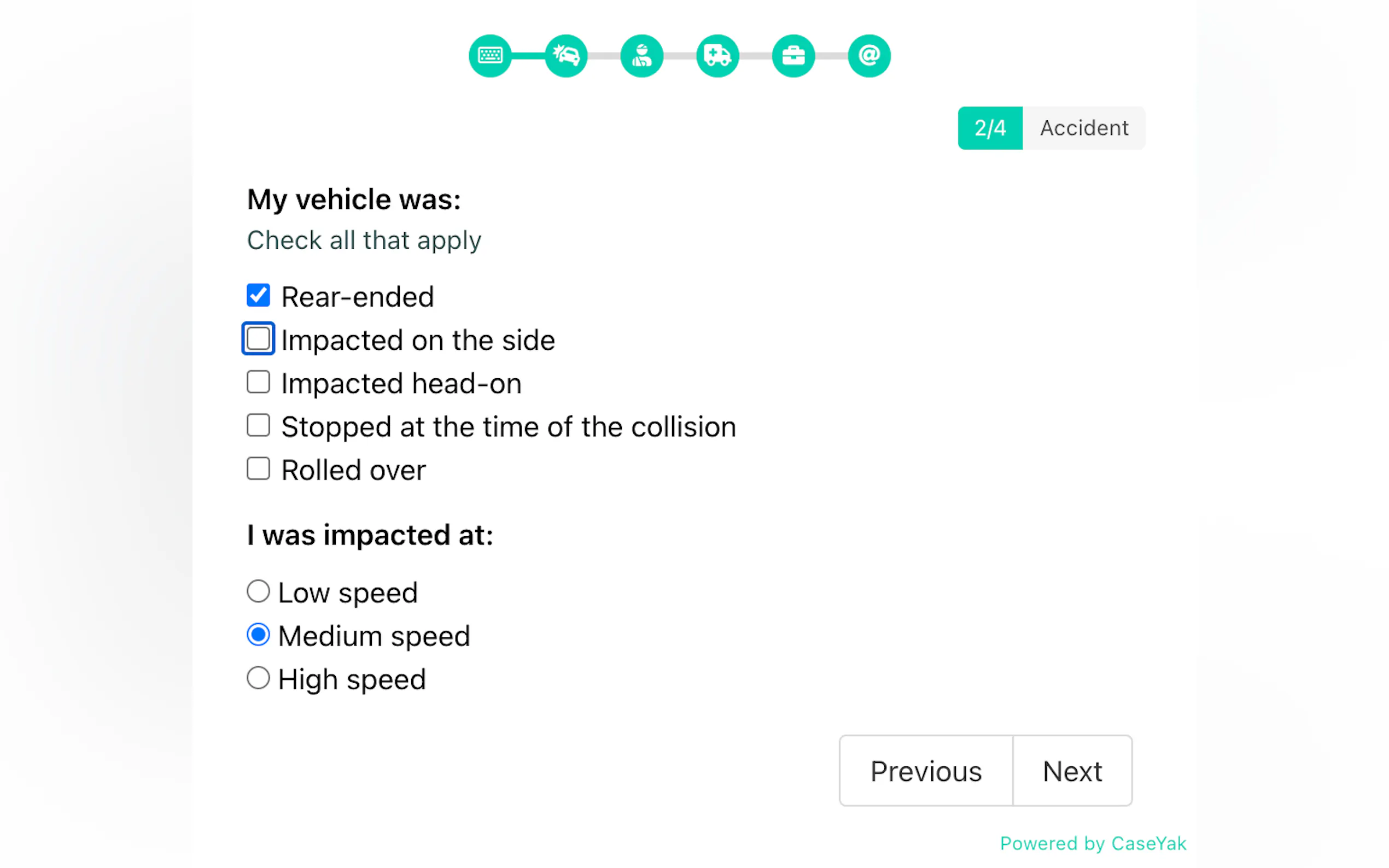Viewport: 1389px width, 868px height.
Task: Pick the High speed option
Action: (x=259, y=678)
